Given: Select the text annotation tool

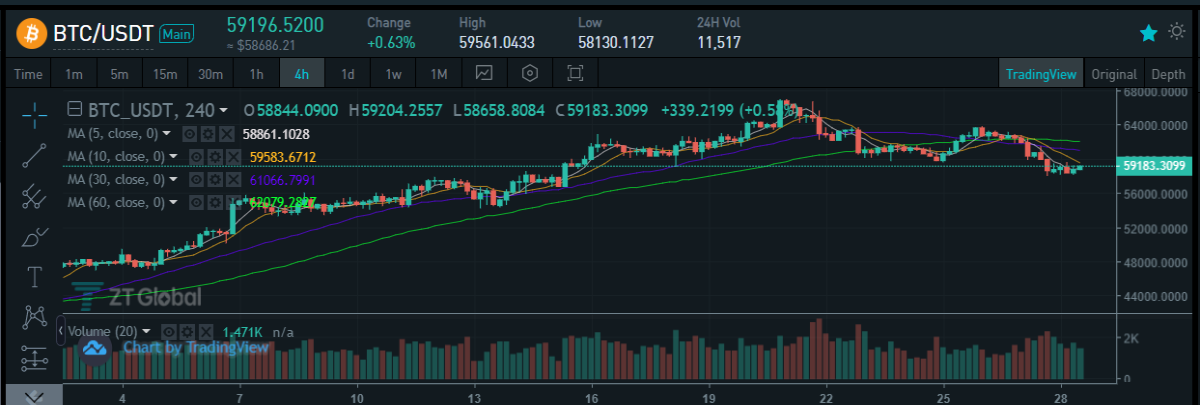Looking at the screenshot, I should [35, 276].
